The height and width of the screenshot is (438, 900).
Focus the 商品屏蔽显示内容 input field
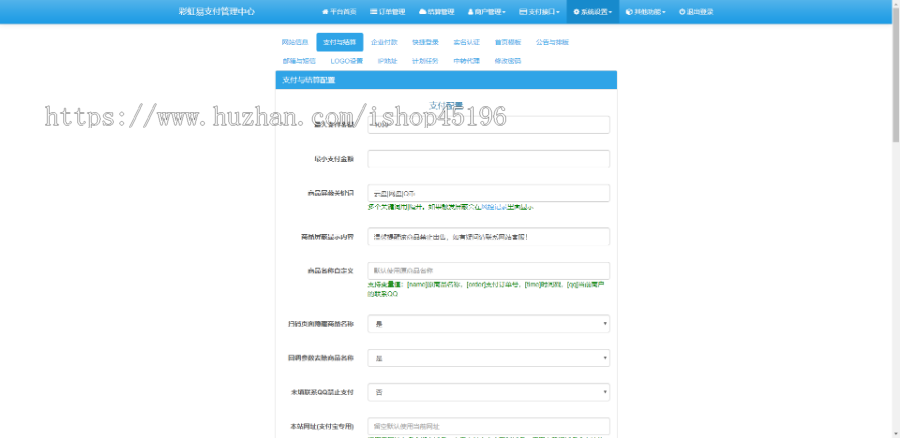pyautogui.click(x=488, y=237)
